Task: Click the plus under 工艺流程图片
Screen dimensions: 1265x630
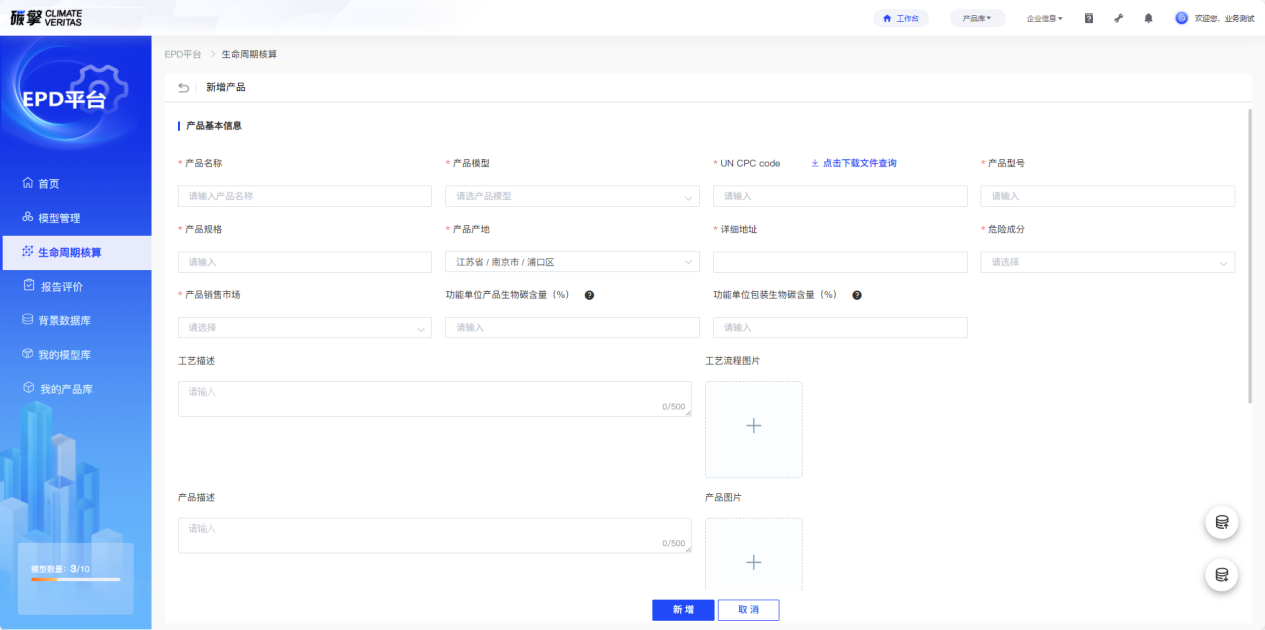Action: click(x=753, y=426)
